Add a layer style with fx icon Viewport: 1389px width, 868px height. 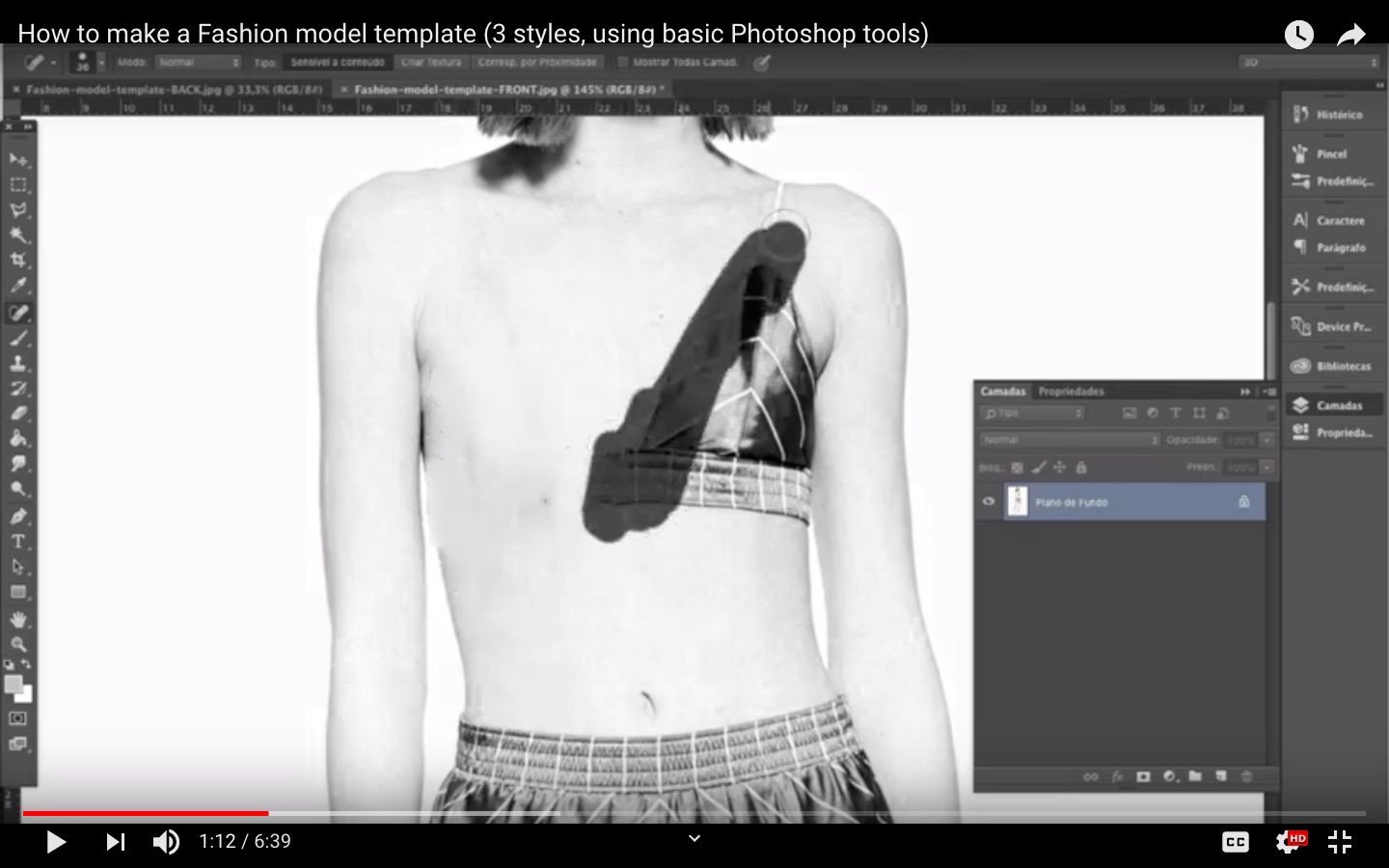click(1118, 776)
